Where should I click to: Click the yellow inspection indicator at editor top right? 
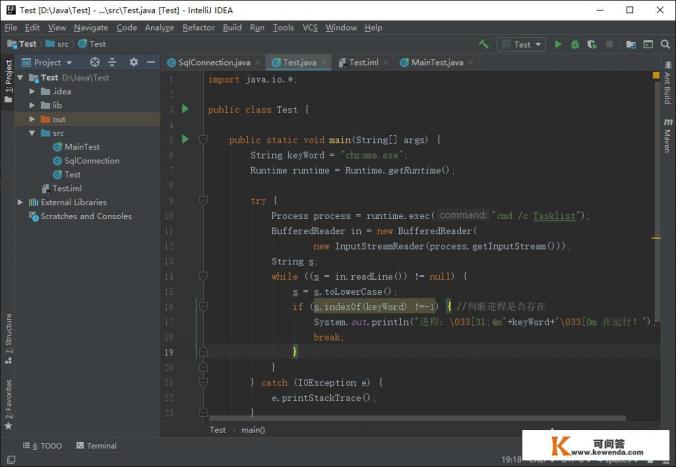tap(656, 75)
